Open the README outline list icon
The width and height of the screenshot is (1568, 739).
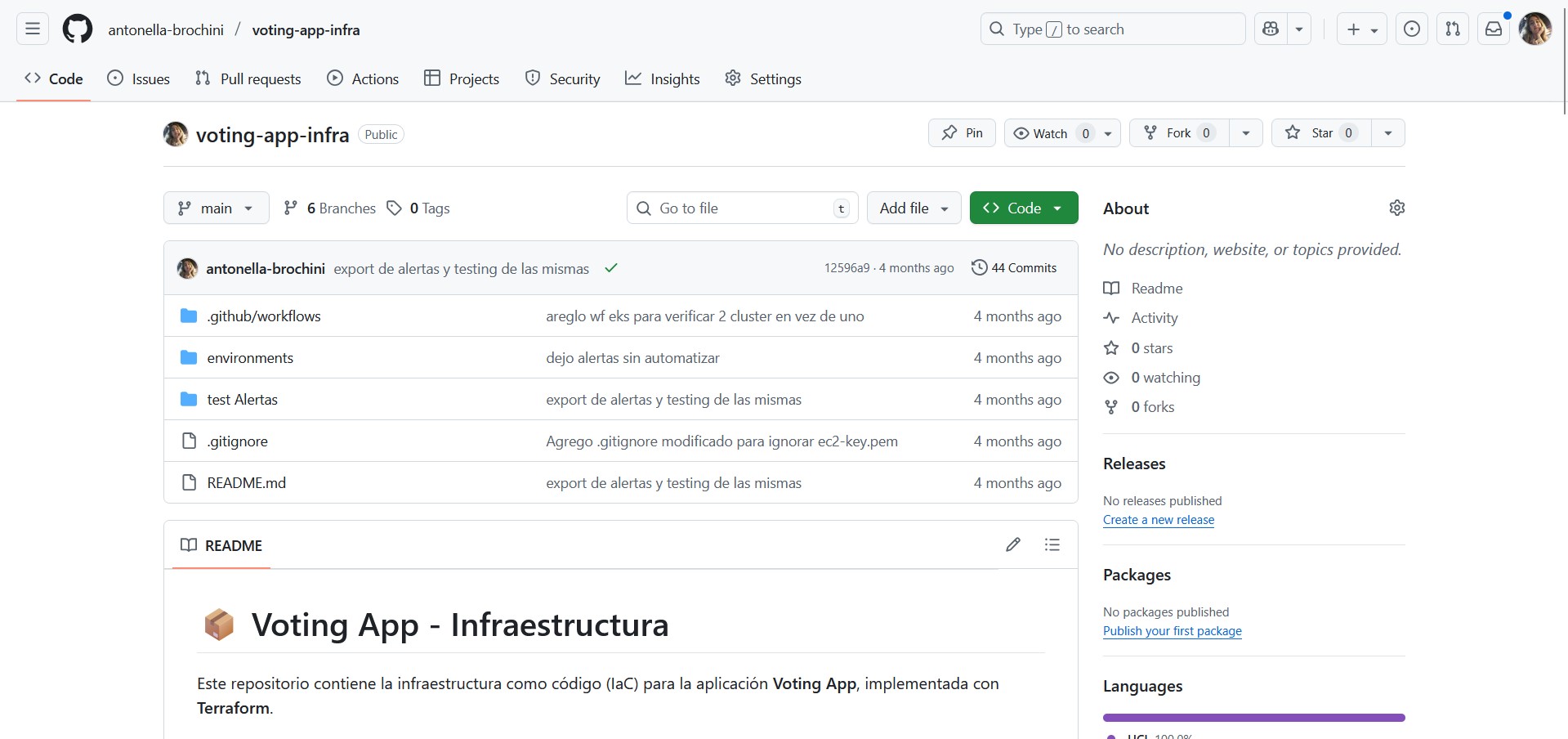(1052, 544)
